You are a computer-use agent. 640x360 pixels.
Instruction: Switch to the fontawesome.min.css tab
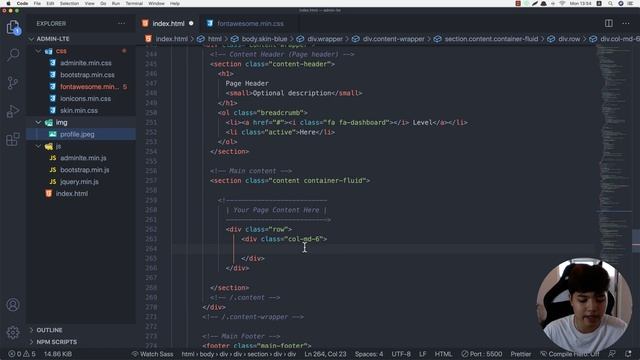point(250,24)
